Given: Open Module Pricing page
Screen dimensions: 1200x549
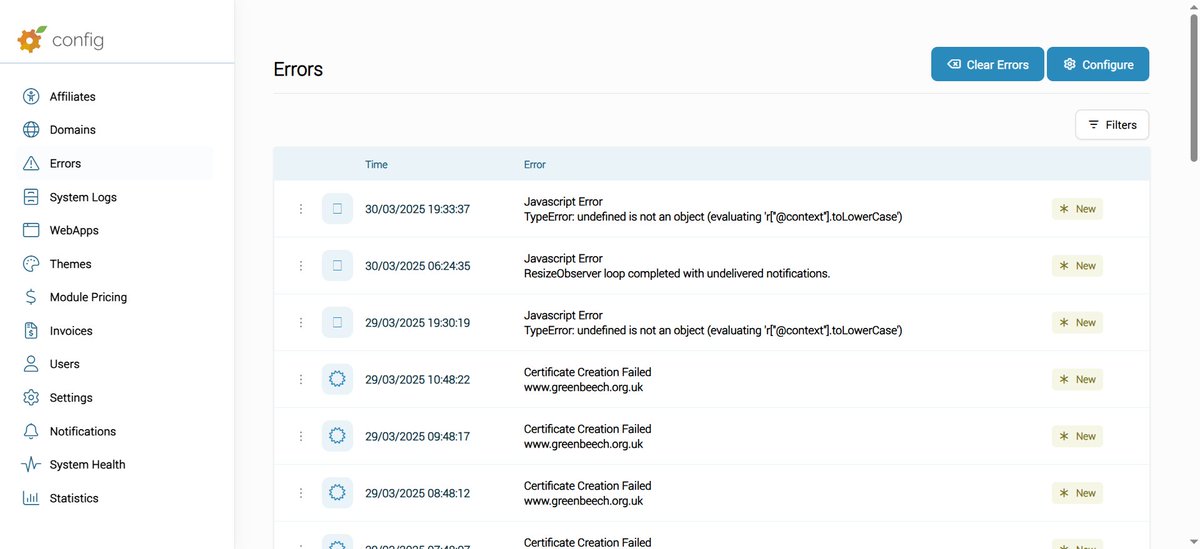Looking at the screenshot, I should coord(117,298).
